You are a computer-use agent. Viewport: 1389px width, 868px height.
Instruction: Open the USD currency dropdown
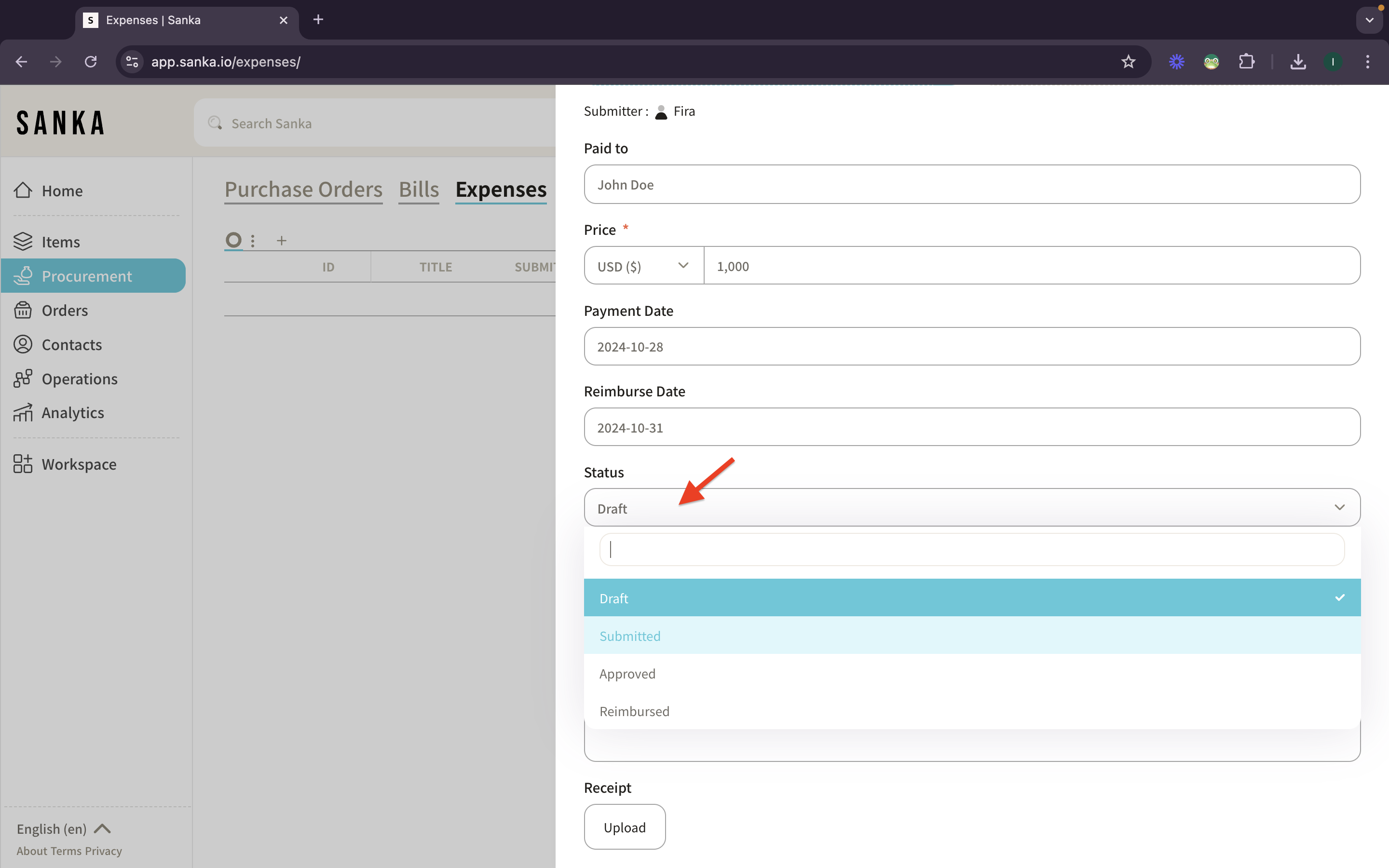[643, 266]
